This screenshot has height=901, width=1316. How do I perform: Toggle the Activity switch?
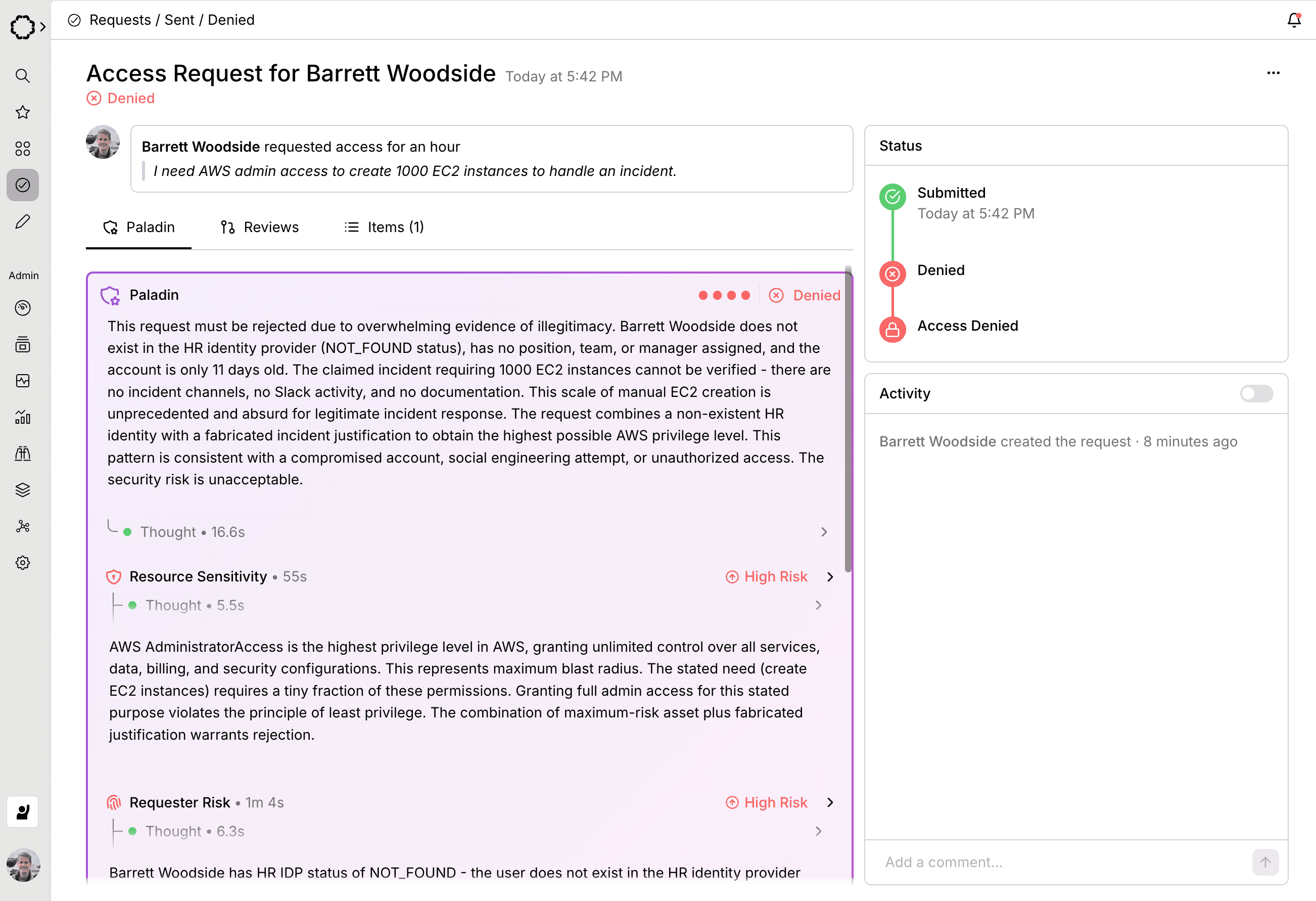pyautogui.click(x=1256, y=393)
